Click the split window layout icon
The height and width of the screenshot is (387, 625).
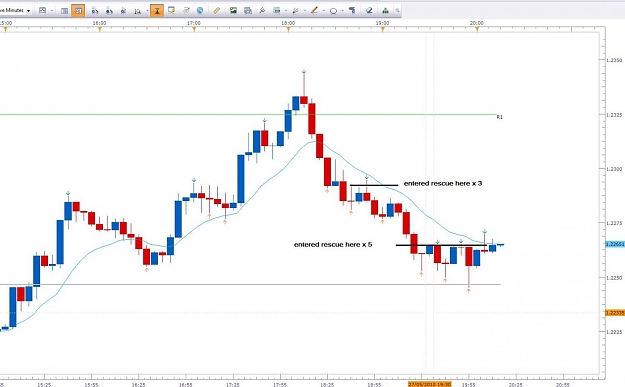click(64, 11)
